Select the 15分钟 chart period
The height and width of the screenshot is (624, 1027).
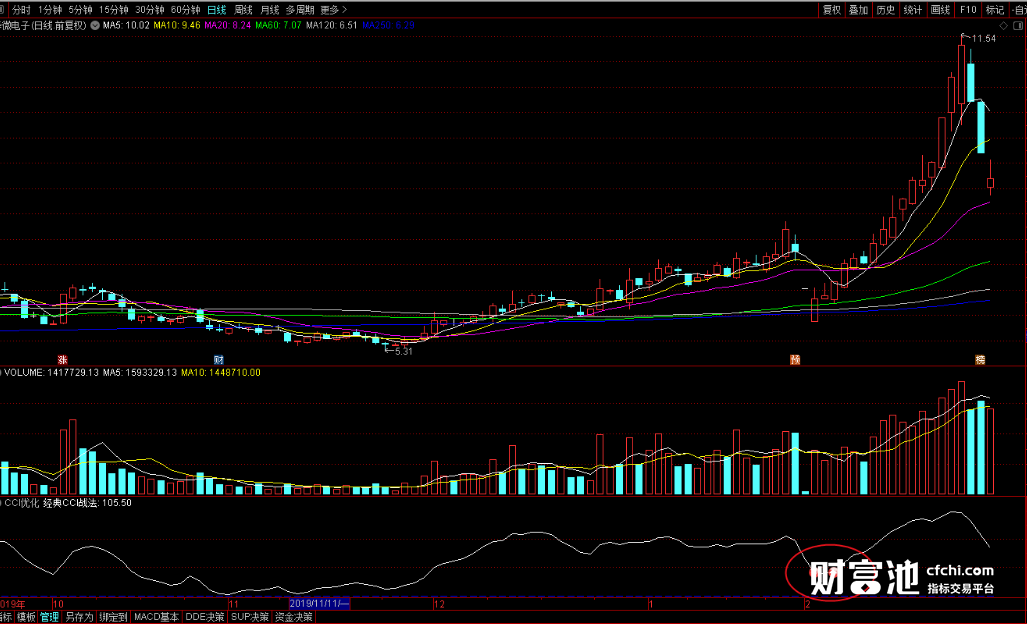[113, 10]
